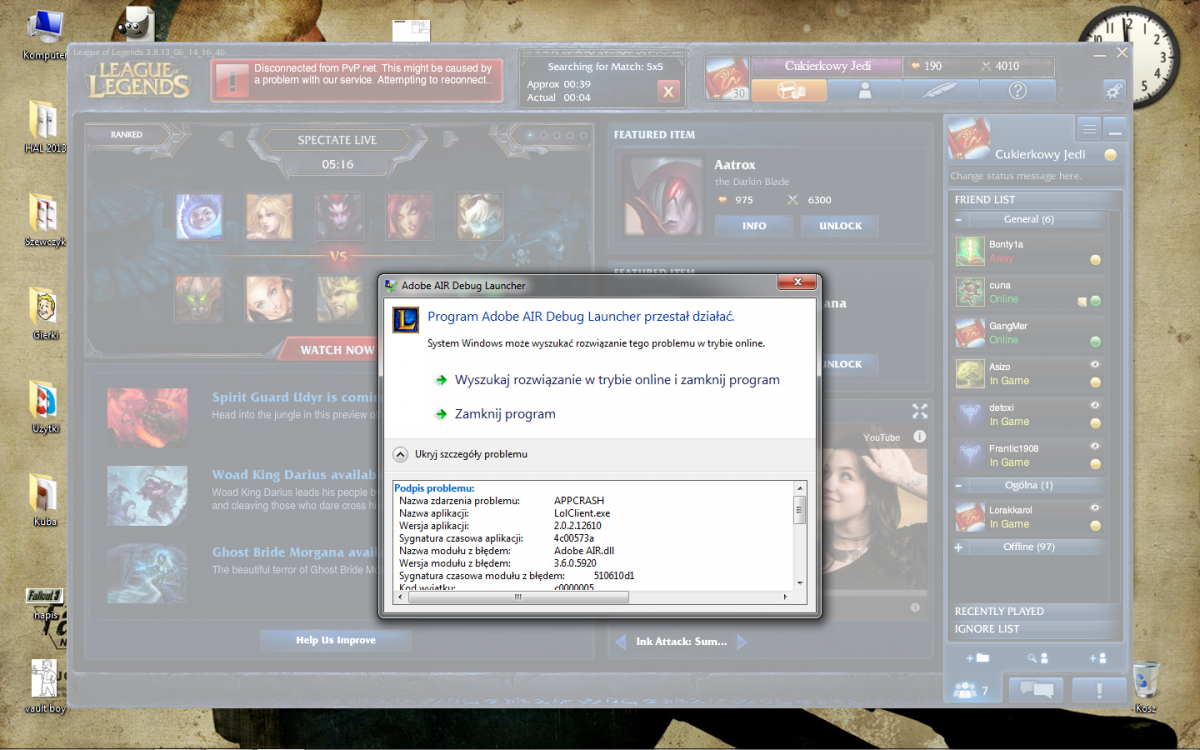Viewport: 1200px width, 750px height.
Task: Click previous arrow beside Ink Attack
Action: (x=621, y=641)
